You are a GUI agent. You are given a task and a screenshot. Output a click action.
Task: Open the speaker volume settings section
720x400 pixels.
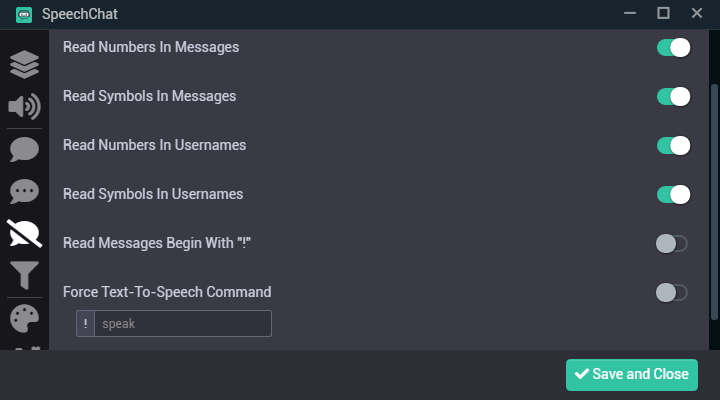pos(24,107)
